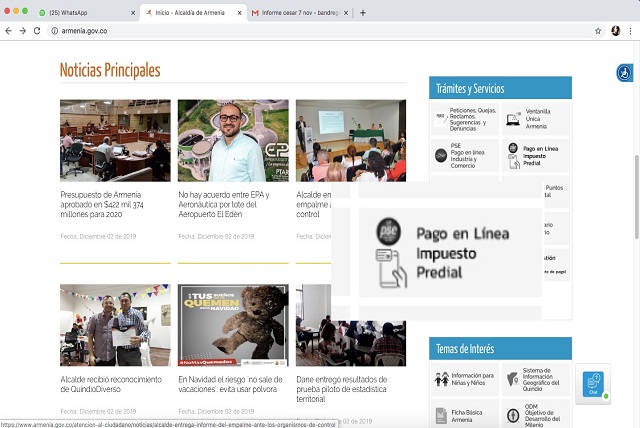Screen dimensions: 640x428
Task: Close the Informe cesar 7 nov tab
Action: (346, 13)
